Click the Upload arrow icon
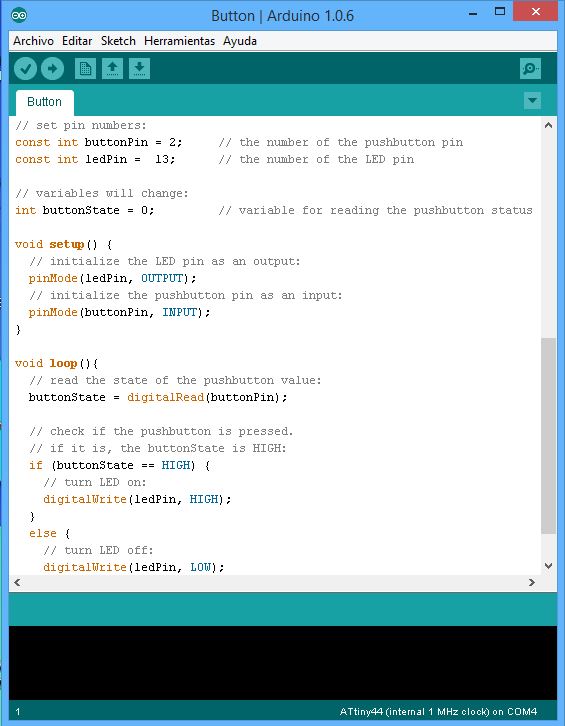Viewport: 565px width, 726px height. [x=52, y=69]
